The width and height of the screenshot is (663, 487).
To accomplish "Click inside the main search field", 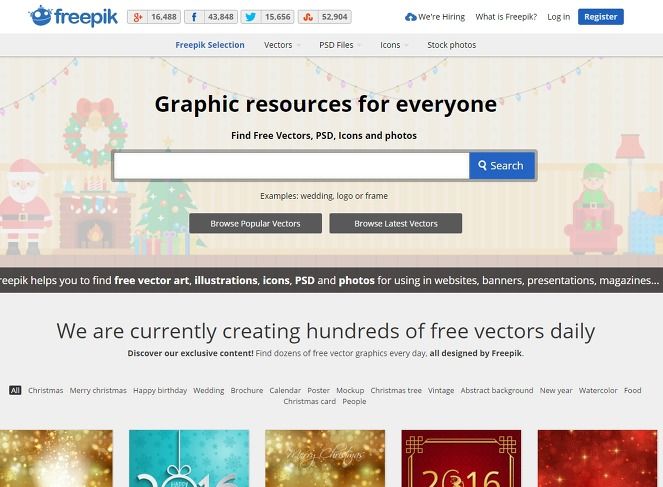I will click(291, 165).
